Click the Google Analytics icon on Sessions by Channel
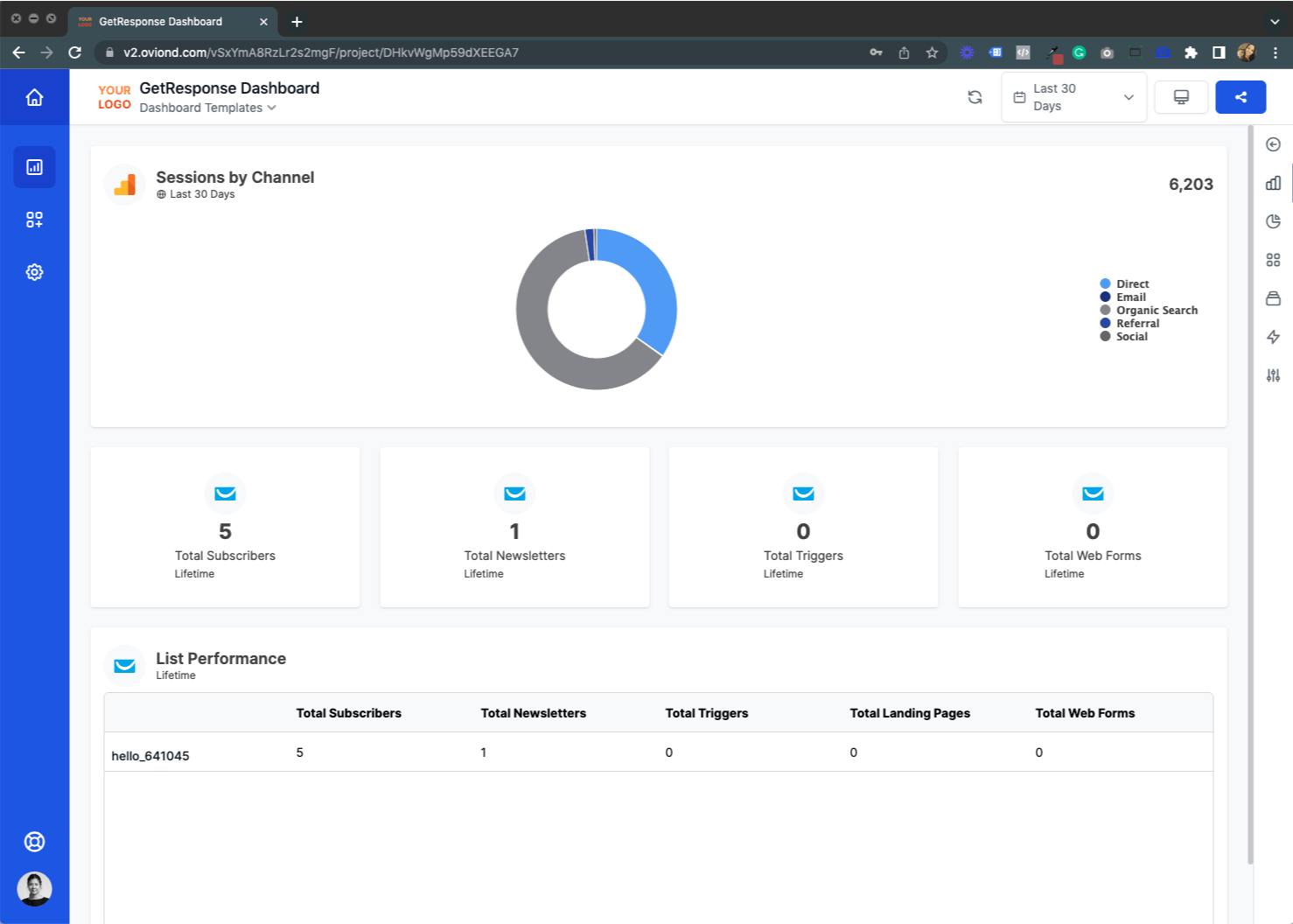1293x924 pixels. [123, 185]
